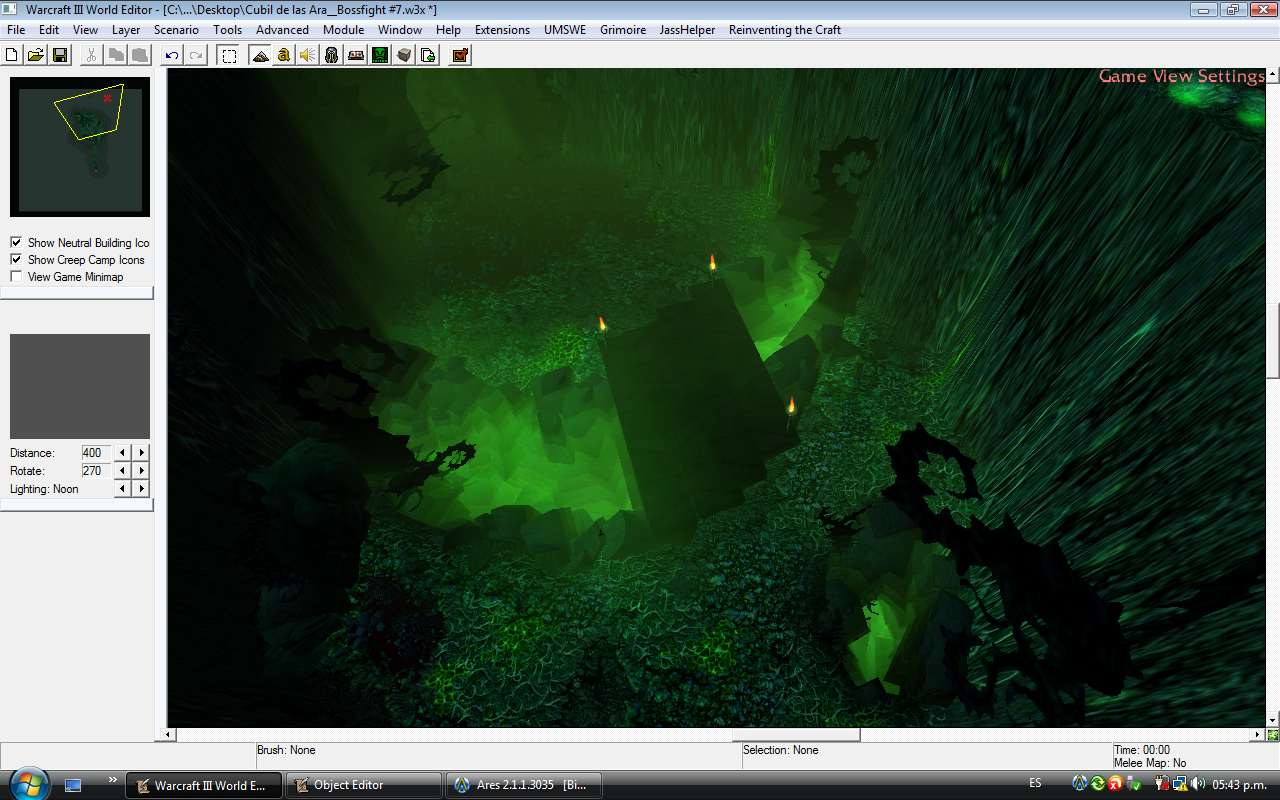
Task: Click the ES language indicator
Action: click(x=1035, y=783)
